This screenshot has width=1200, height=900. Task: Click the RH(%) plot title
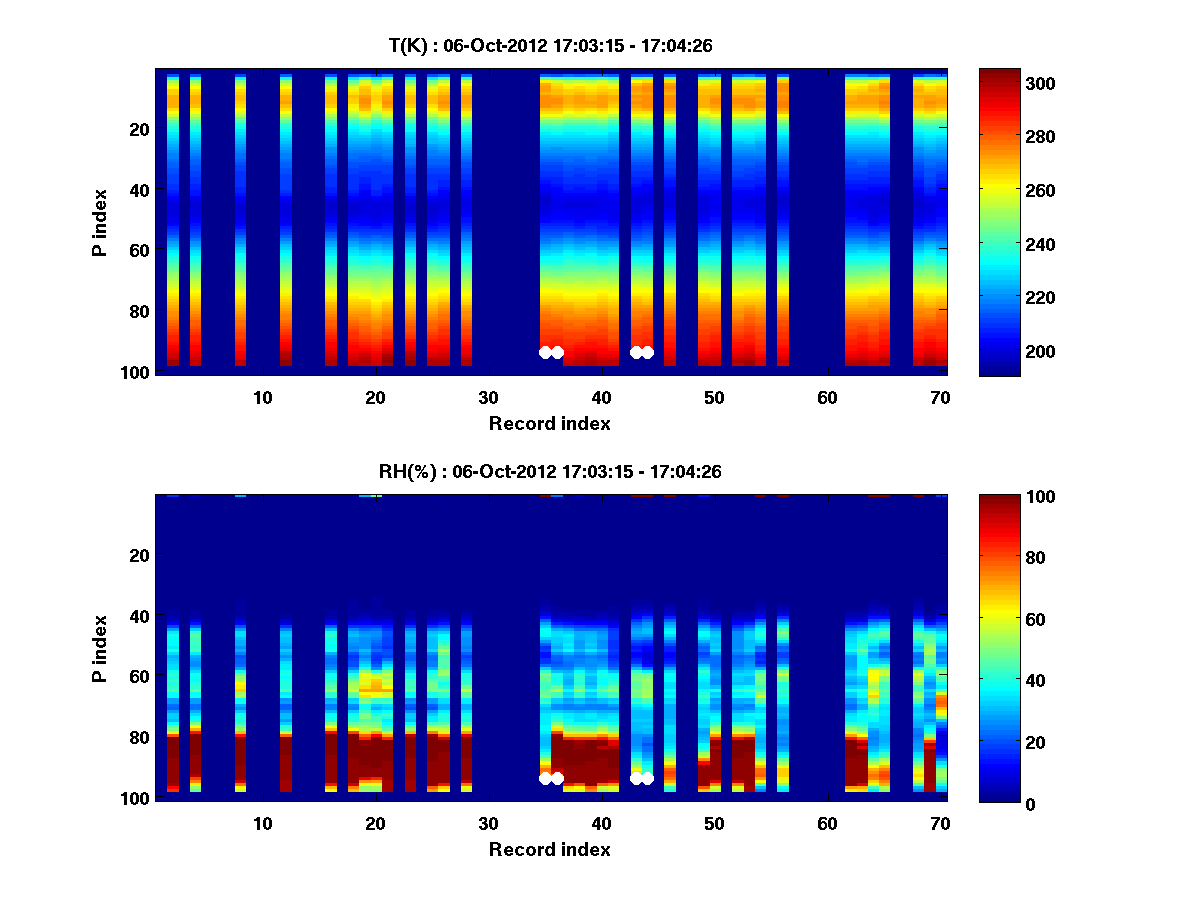point(550,472)
